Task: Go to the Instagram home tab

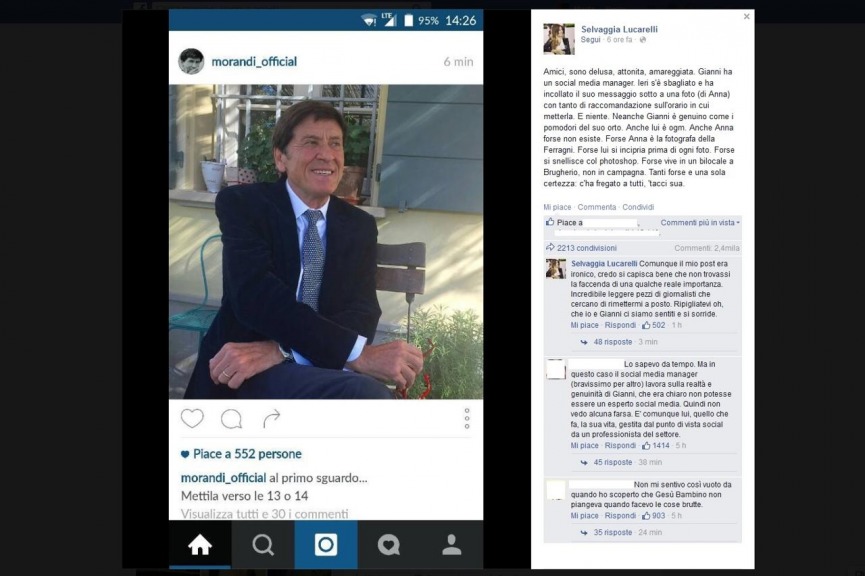Action: pos(200,545)
